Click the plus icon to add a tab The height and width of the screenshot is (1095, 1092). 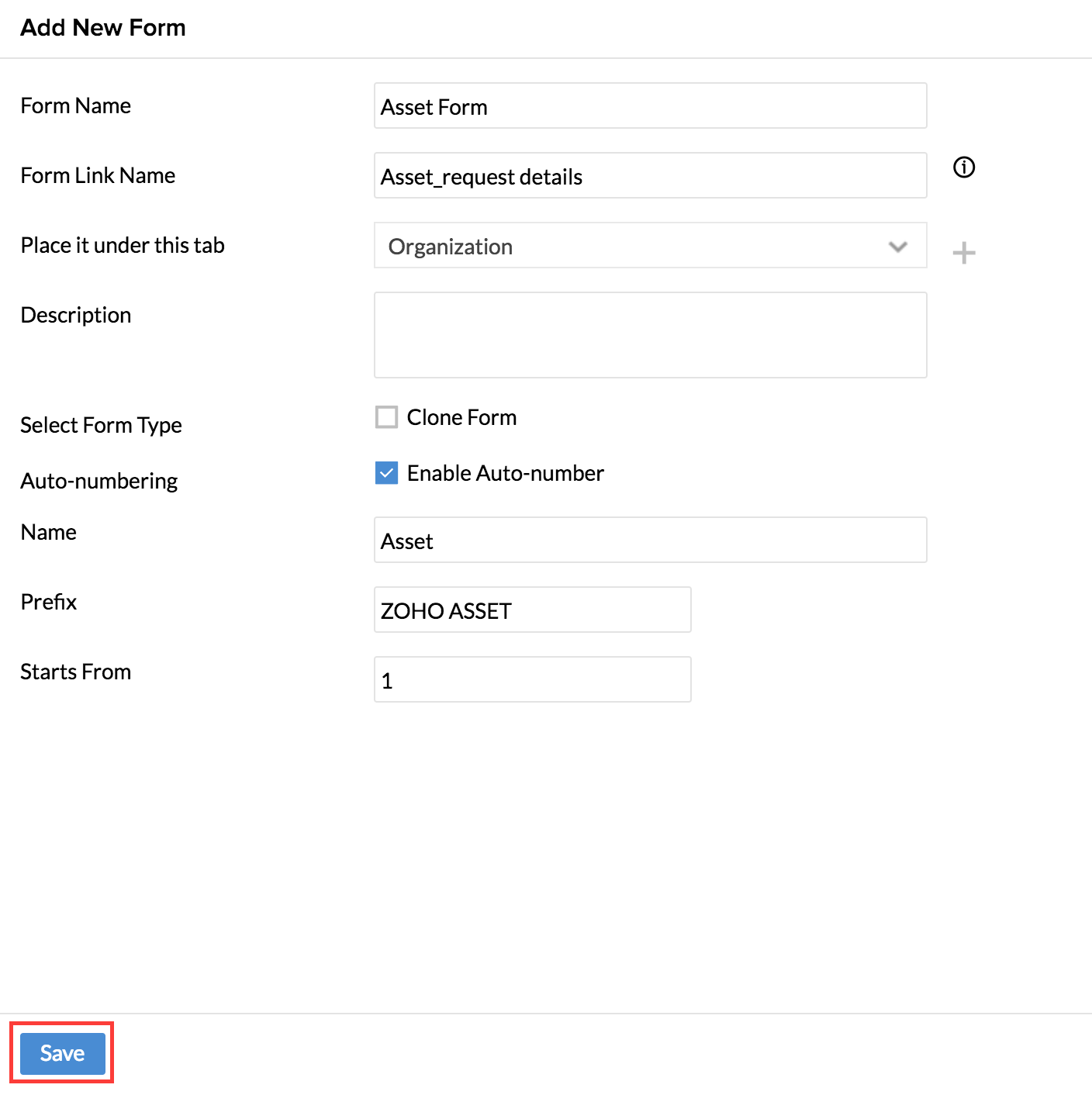click(x=963, y=253)
